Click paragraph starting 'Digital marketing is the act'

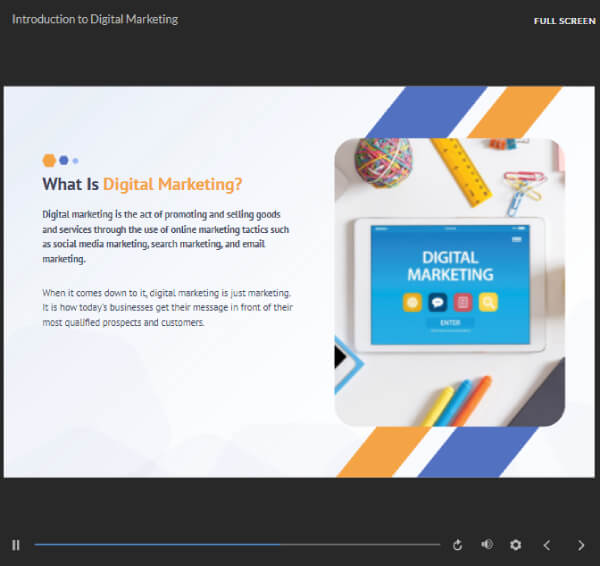[x=166, y=237]
